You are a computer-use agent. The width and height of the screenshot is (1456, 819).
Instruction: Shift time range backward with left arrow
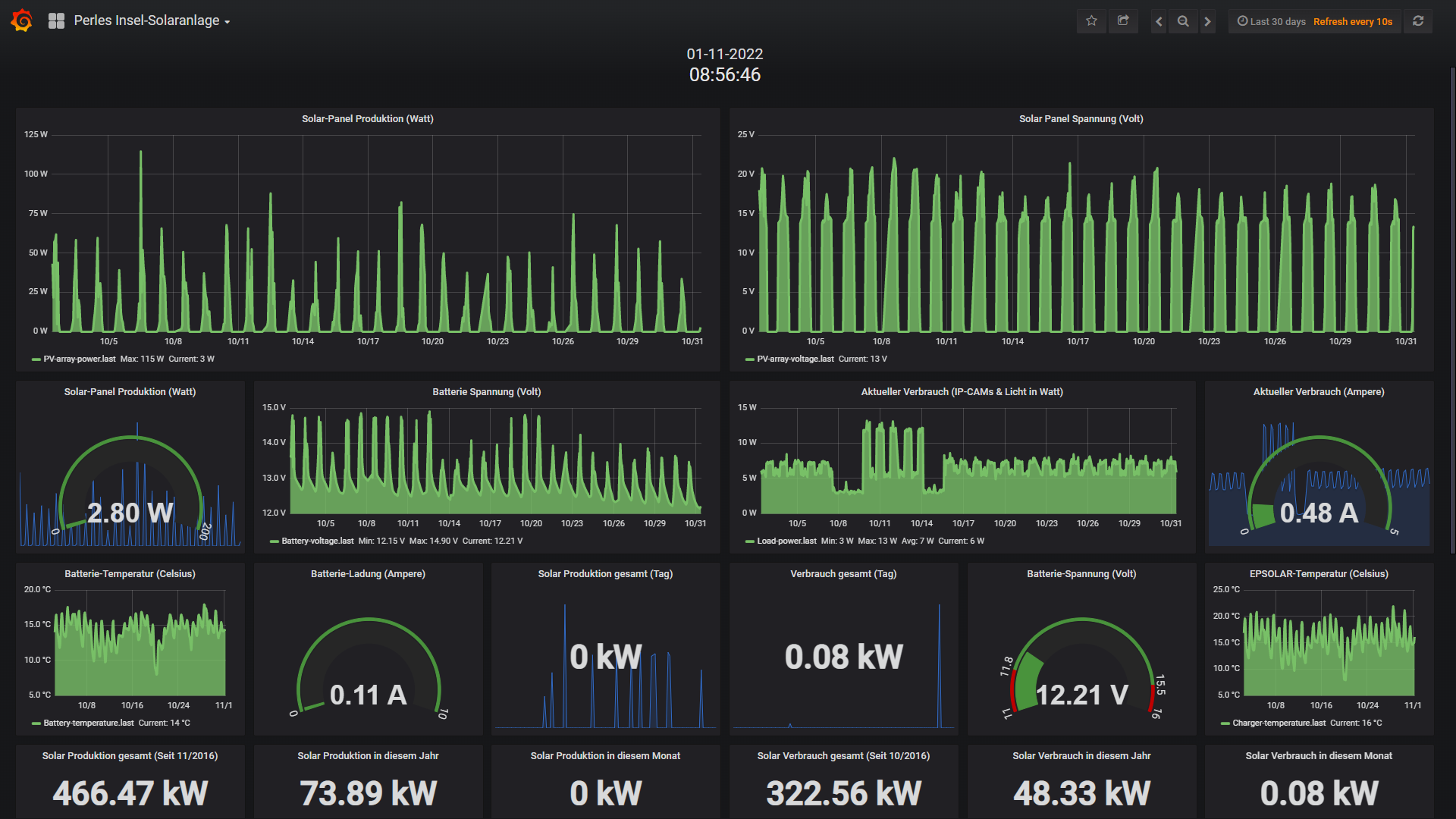tap(1159, 21)
